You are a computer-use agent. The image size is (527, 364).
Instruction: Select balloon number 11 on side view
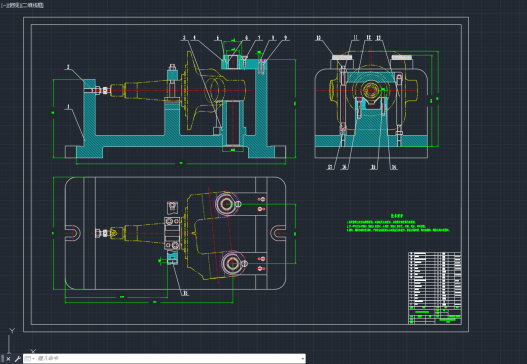(x=356, y=38)
